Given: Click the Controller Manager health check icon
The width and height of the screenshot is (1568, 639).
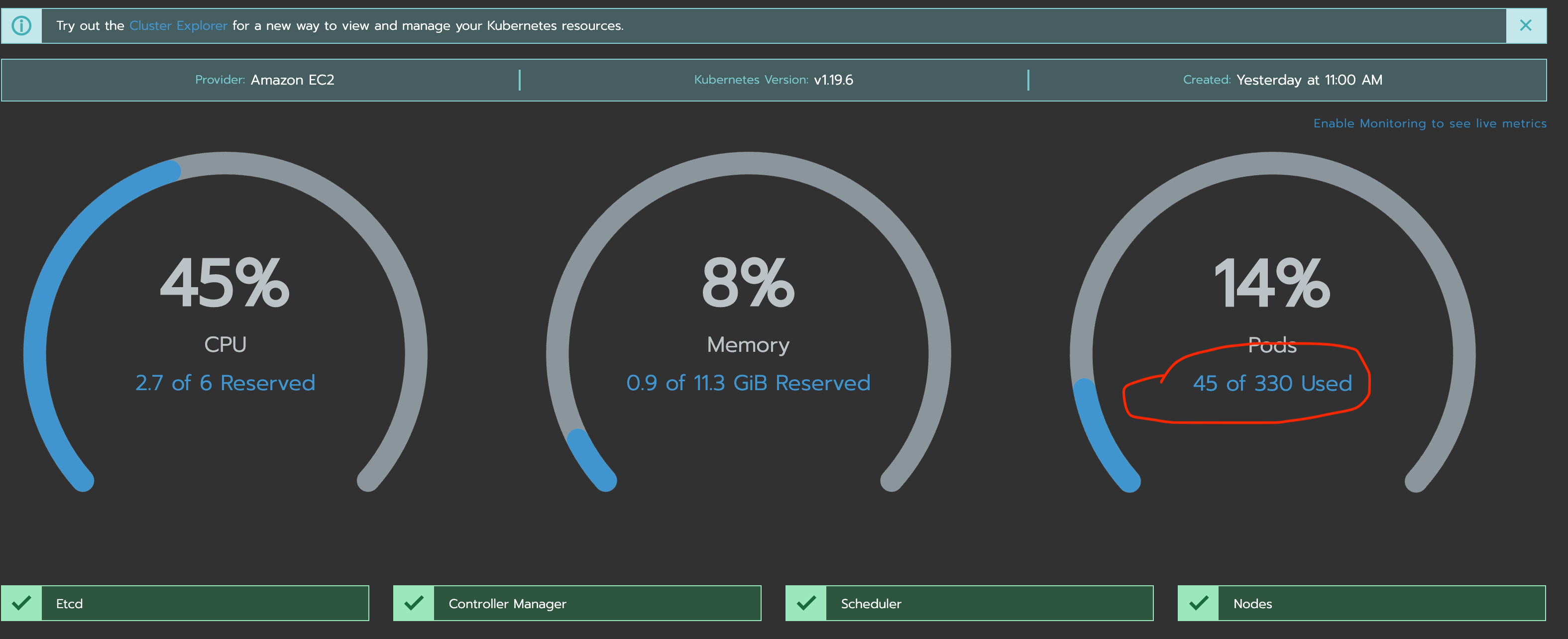Looking at the screenshot, I should (415, 603).
